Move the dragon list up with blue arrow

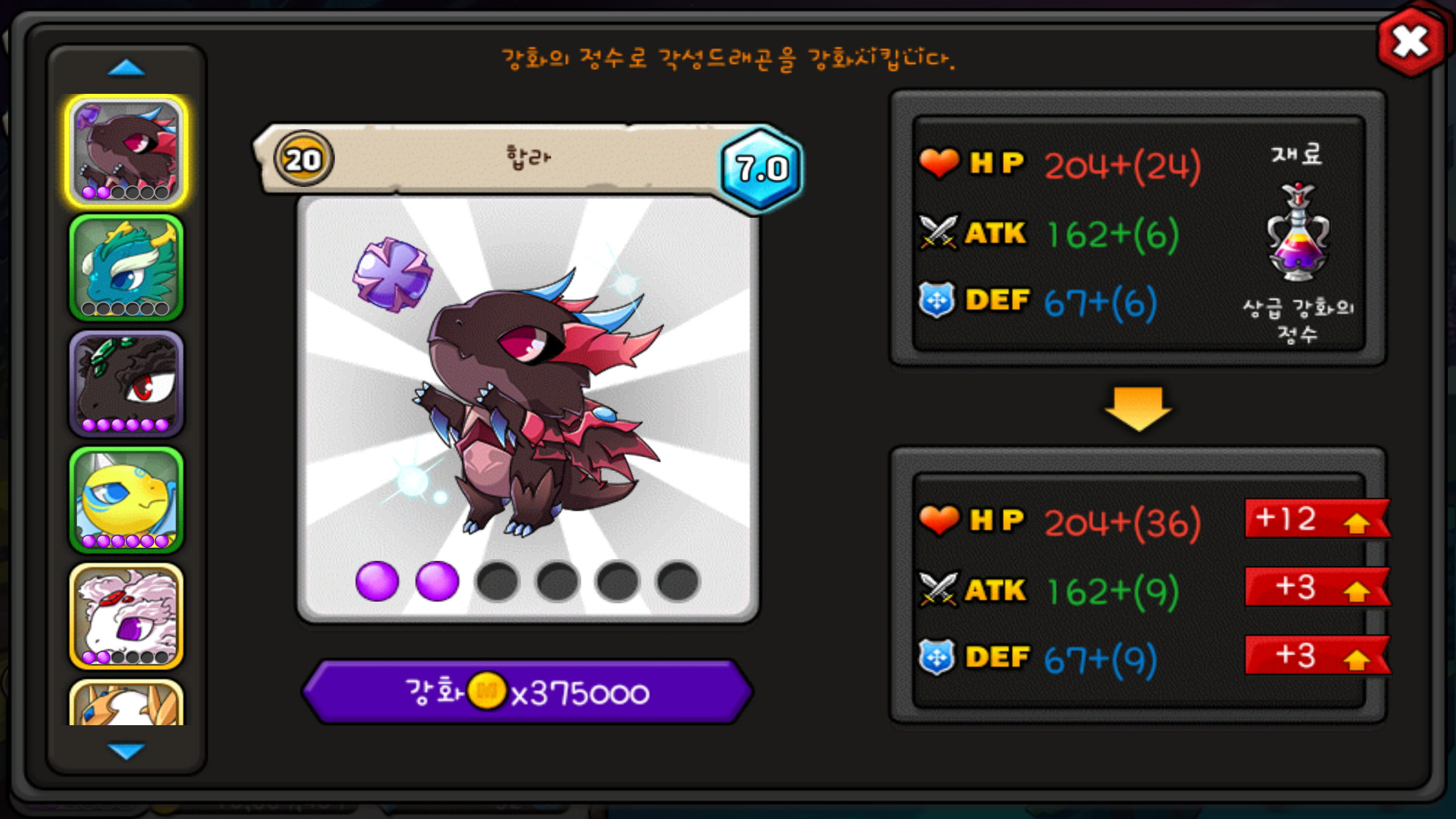coord(126,68)
